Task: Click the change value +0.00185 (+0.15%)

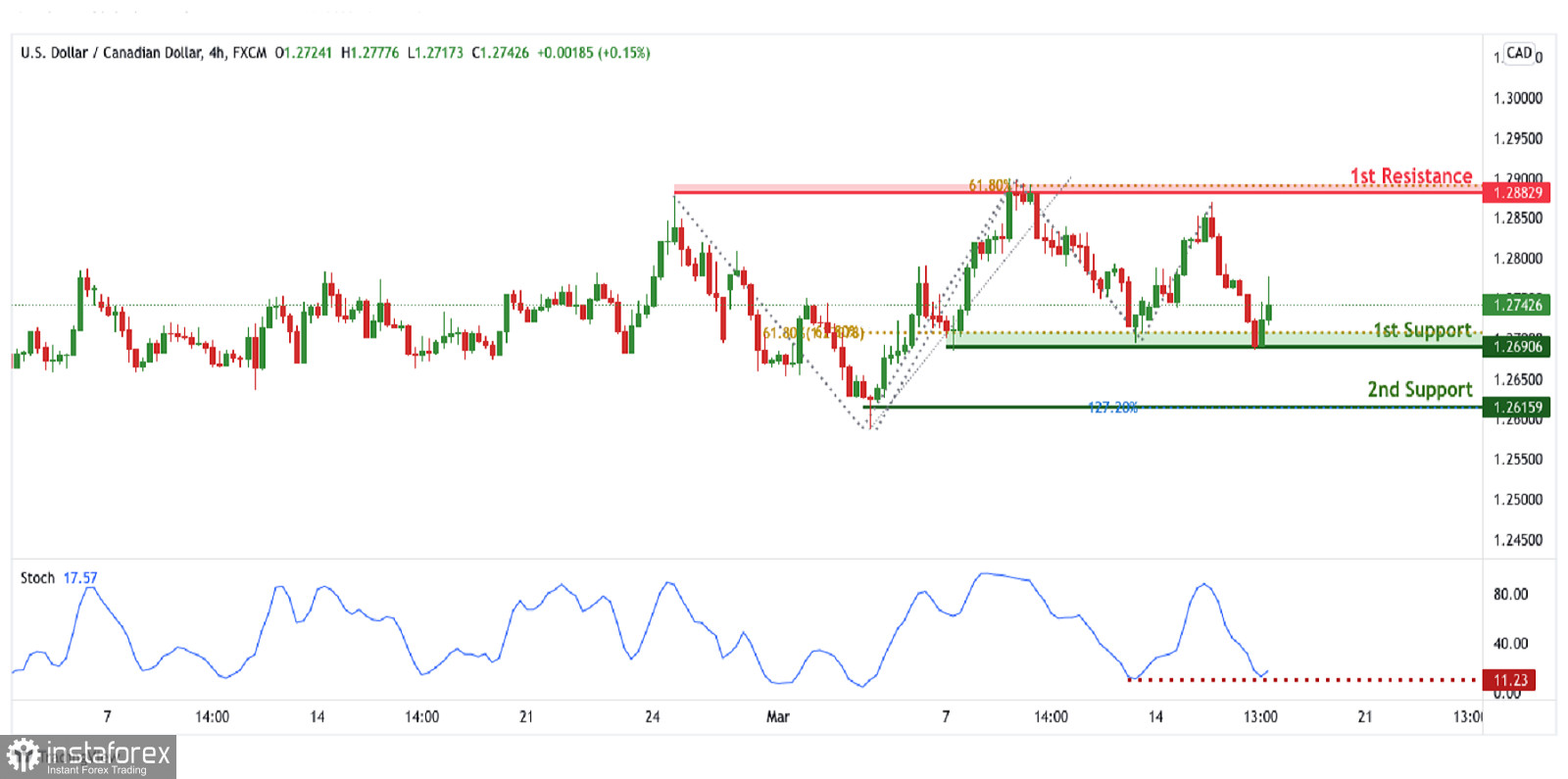Action: [x=593, y=53]
